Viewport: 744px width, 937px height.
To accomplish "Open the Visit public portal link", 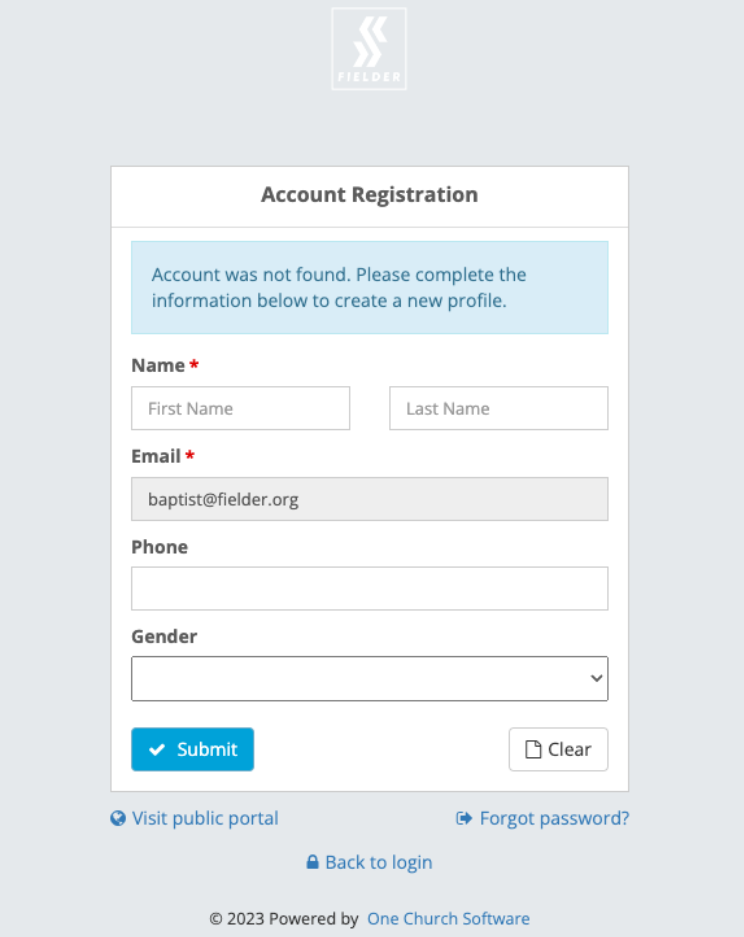I will (204, 818).
